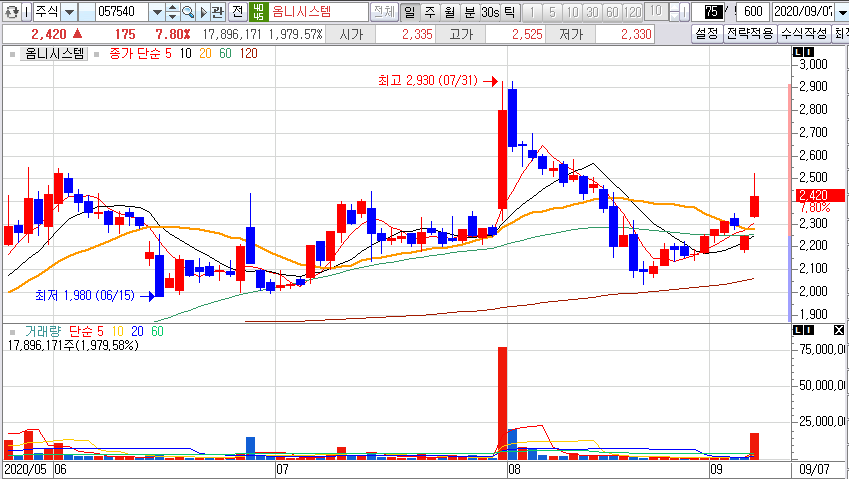Select the 1 interval button
The image size is (849, 479).
tap(532, 11)
